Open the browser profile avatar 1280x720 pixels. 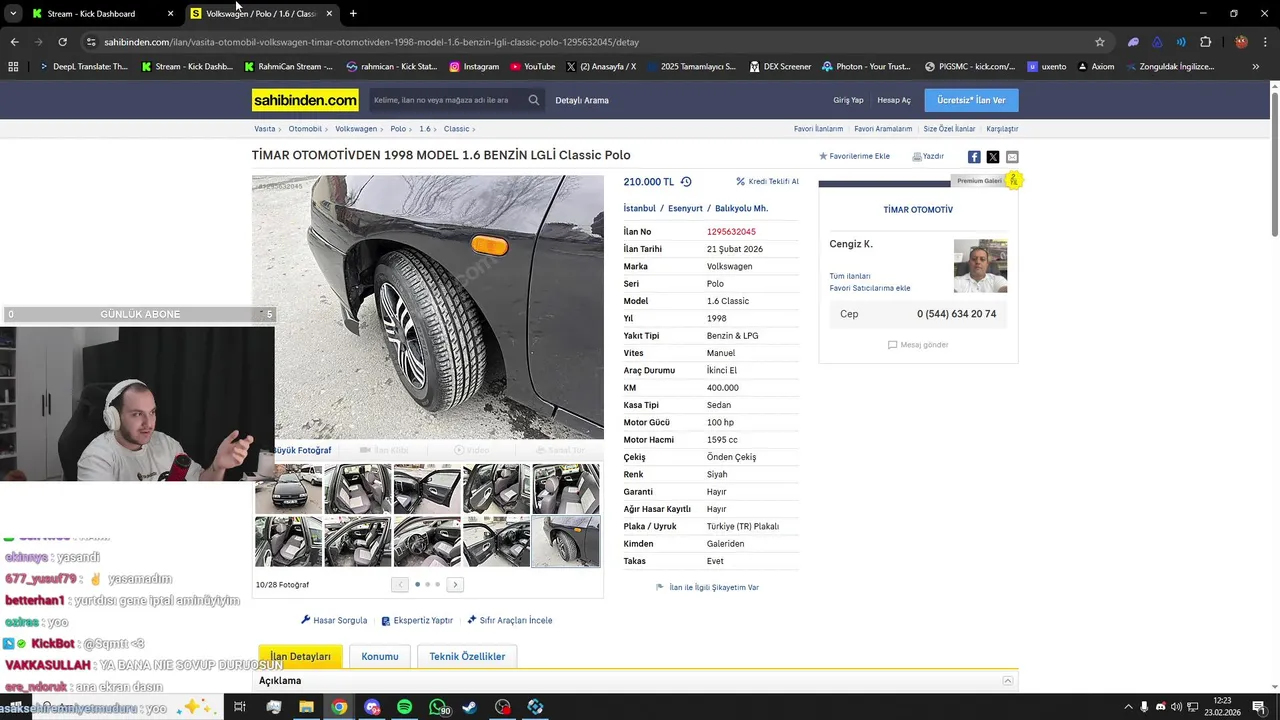point(1241,42)
